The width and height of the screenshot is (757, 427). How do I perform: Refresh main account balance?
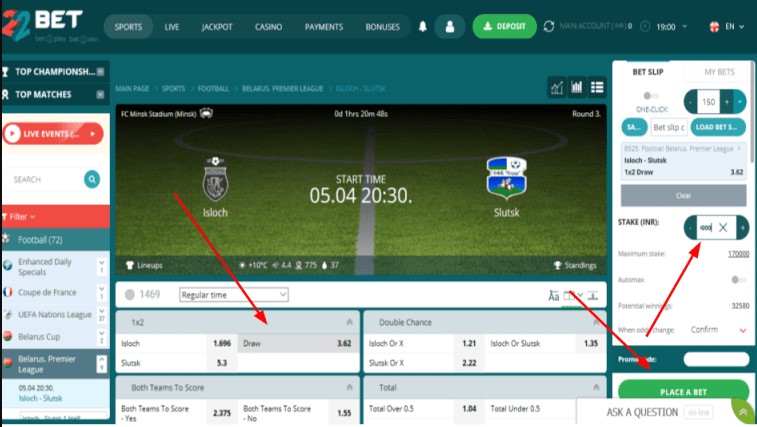click(x=548, y=26)
